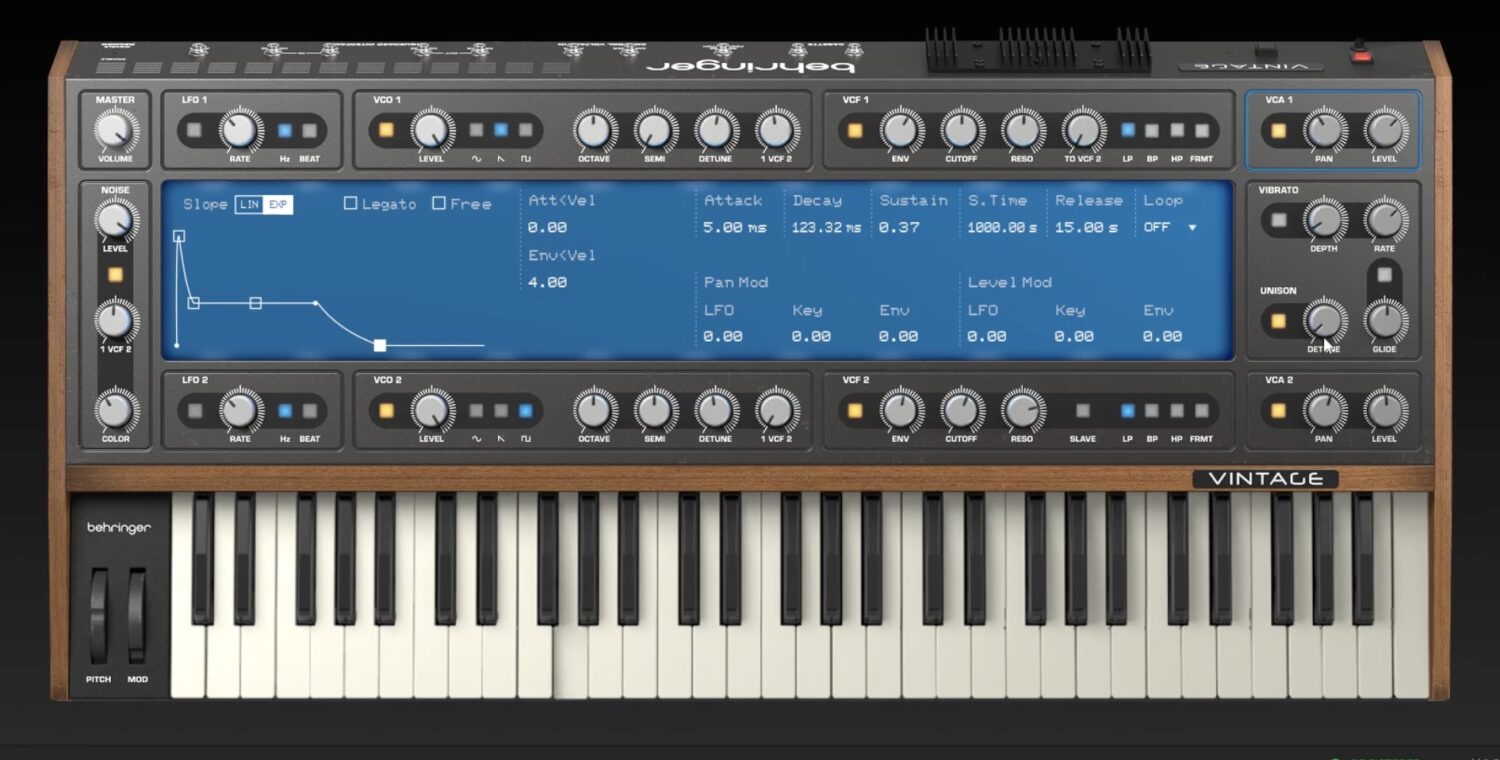Image resolution: width=1500 pixels, height=760 pixels.
Task: Check the Legato checkbox
Action: pos(350,203)
